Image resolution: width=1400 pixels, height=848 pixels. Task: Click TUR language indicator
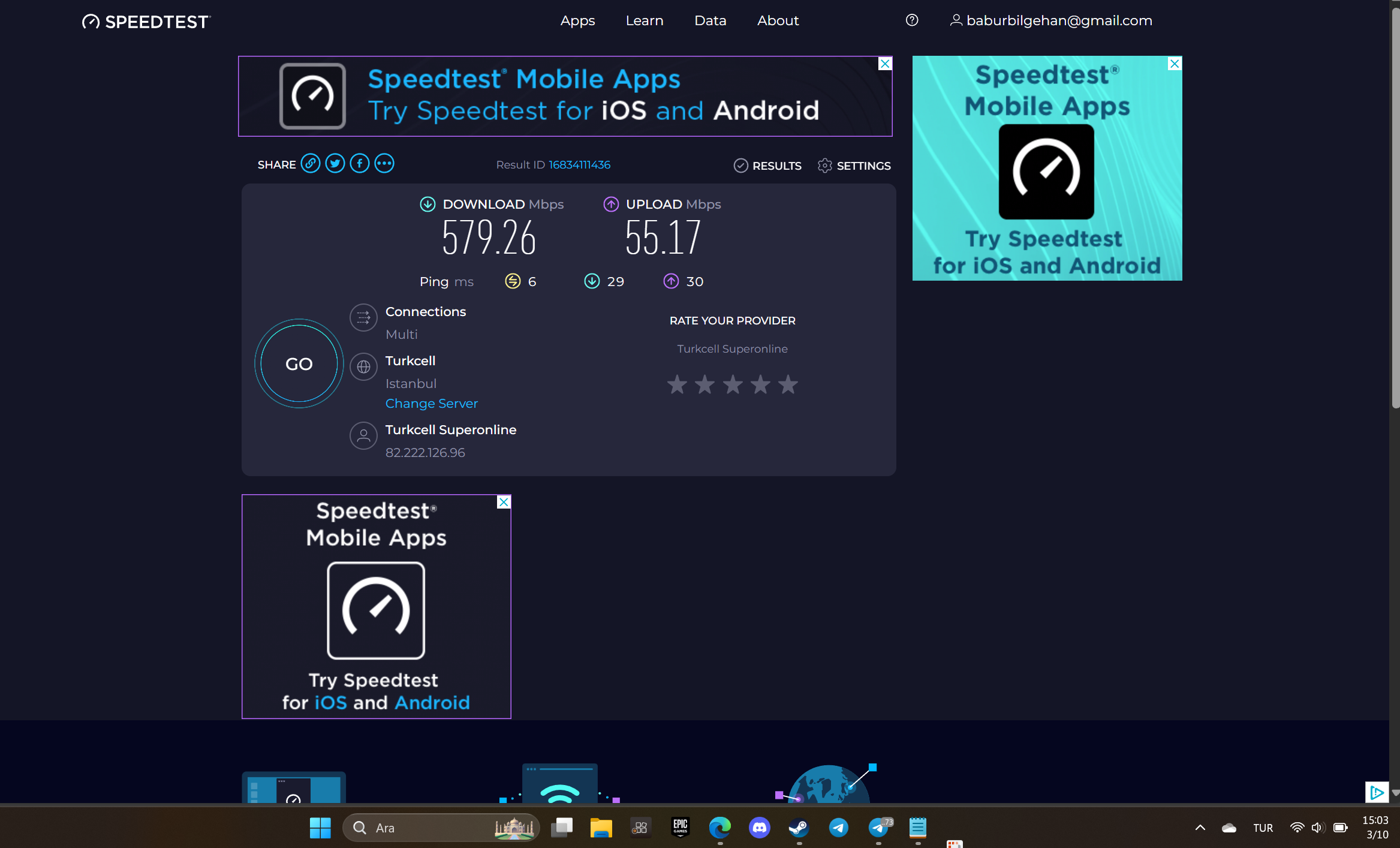(x=1263, y=828)
